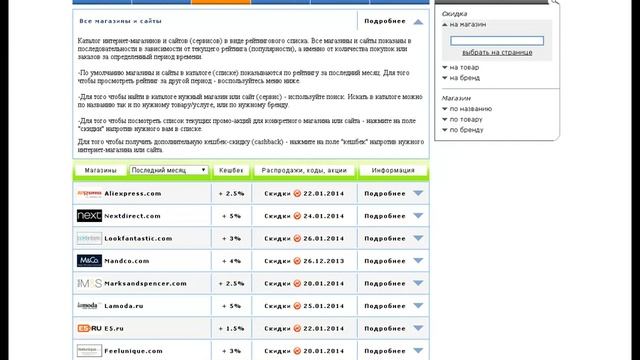Open the Lamoda.ru store name link
The image size is (640, 360).
click(124, 306)
